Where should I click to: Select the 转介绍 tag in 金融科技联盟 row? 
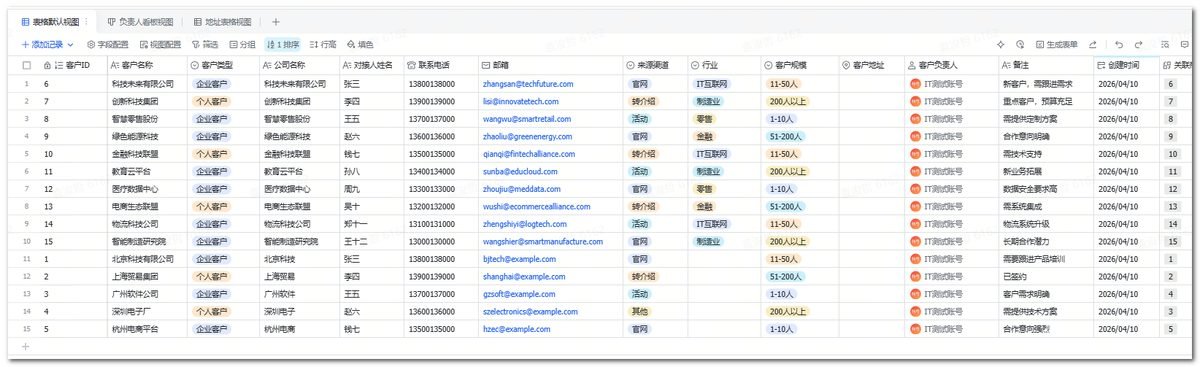(x=643, y=154)
